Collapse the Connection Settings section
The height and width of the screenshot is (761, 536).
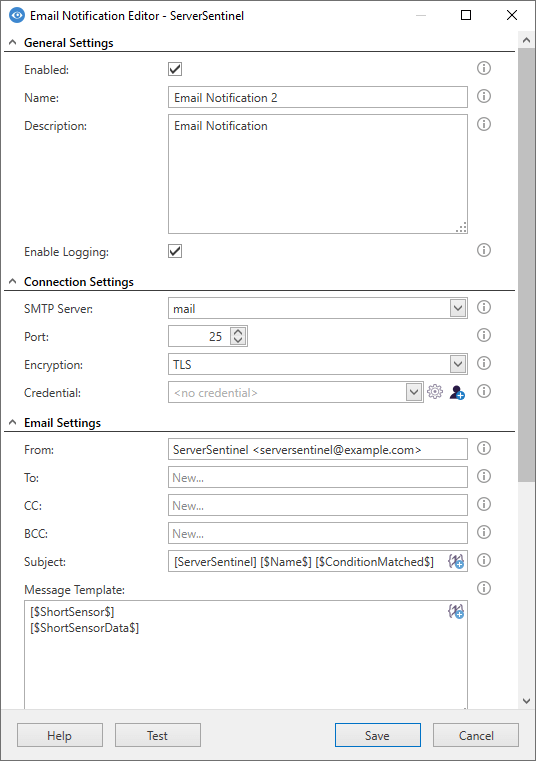click(x=13, y=281)
